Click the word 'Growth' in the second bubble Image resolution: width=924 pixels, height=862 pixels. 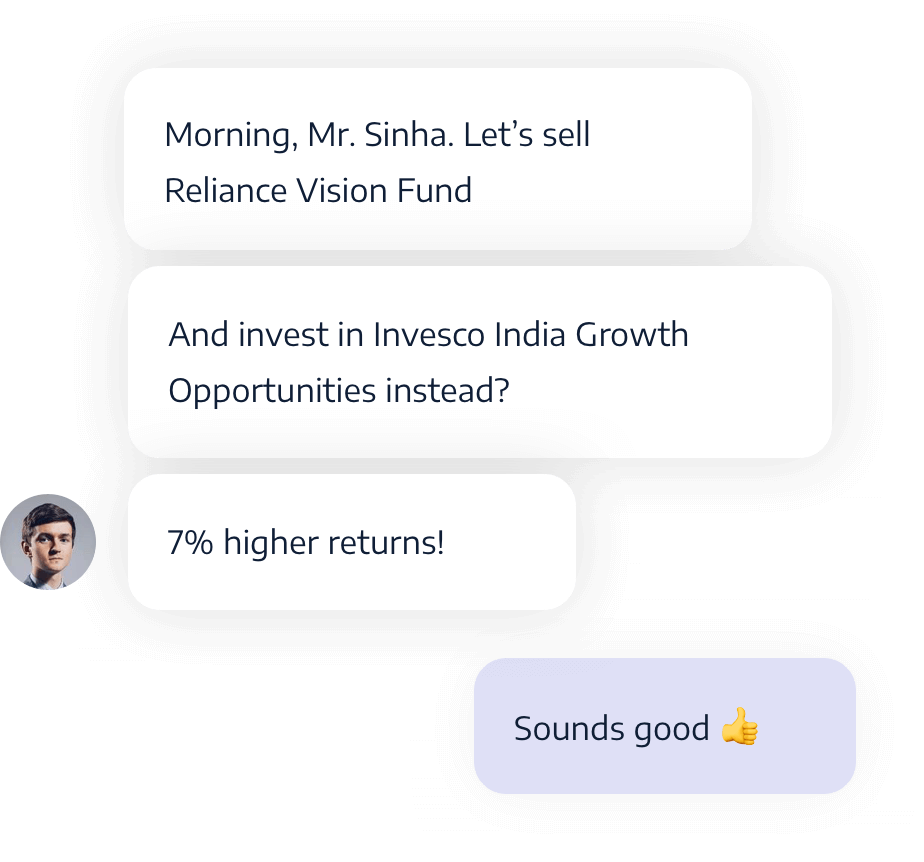point(632,335)
